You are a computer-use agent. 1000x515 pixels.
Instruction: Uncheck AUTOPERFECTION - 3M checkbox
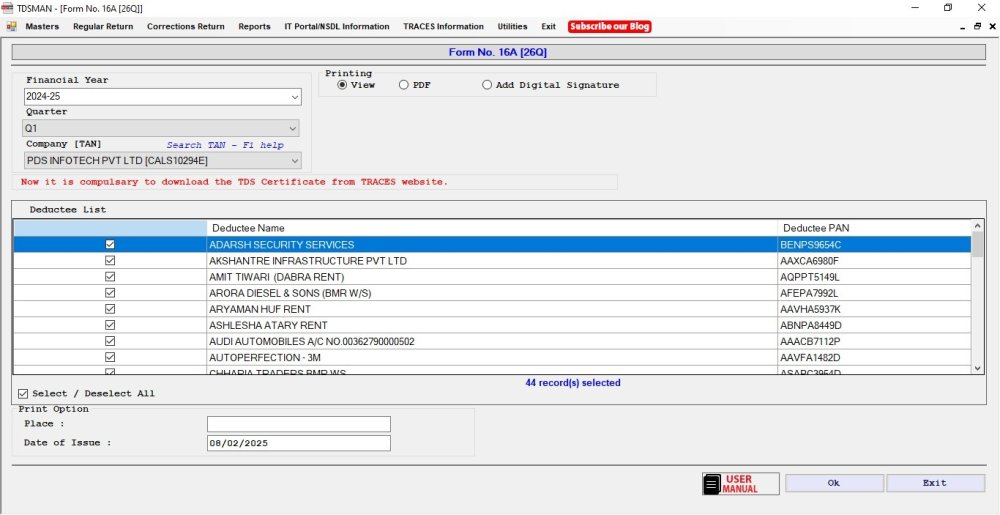click(110, 357)
